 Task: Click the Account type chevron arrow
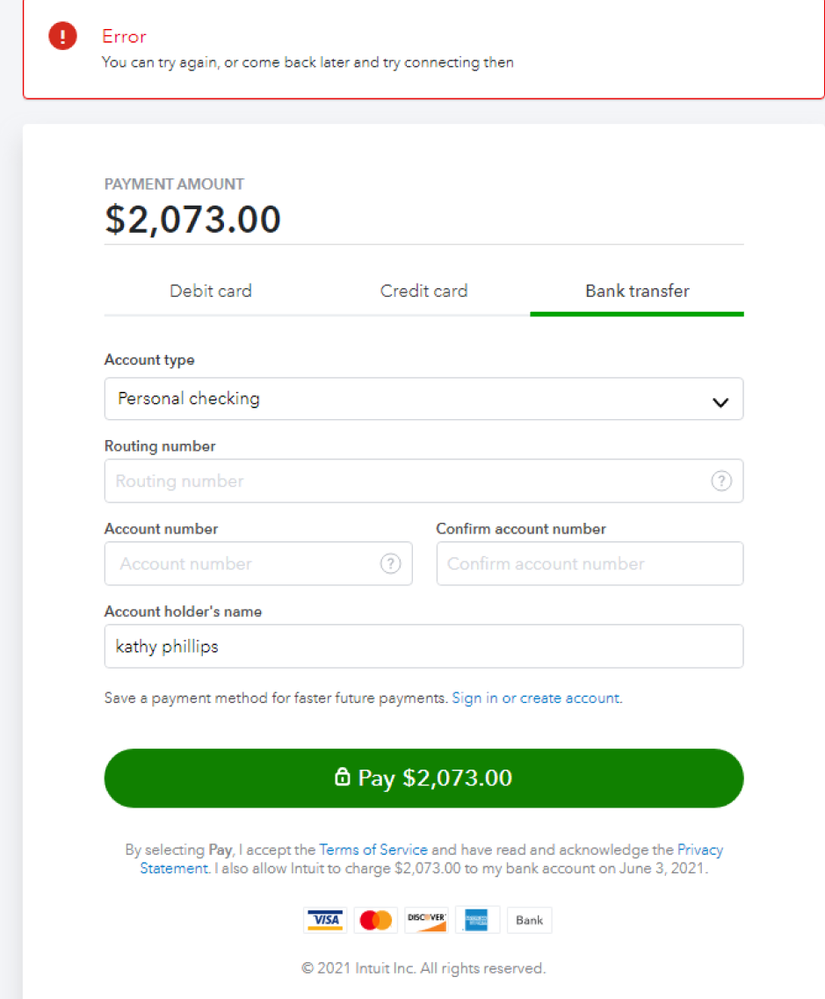720,402
